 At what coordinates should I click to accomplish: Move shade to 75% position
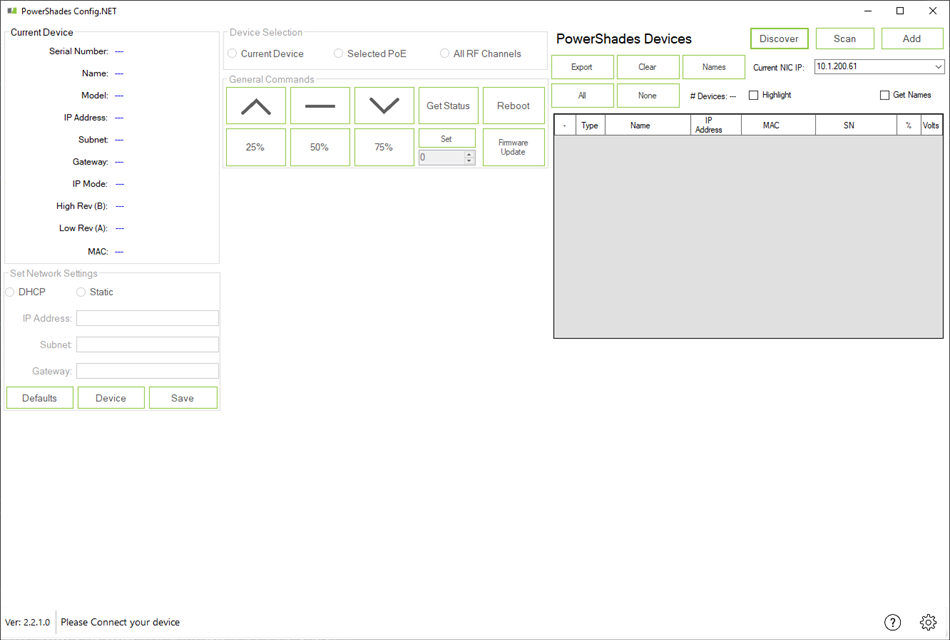(384, 147)
